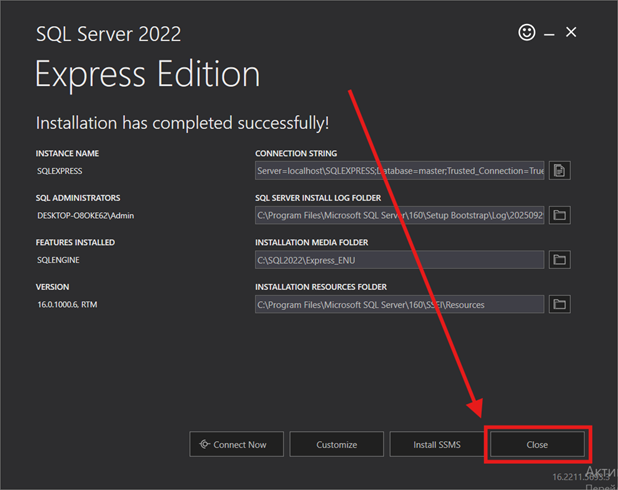618x490 pixels.
Task: Select the installation resources folder path field
Action: (x=400, y=304)
